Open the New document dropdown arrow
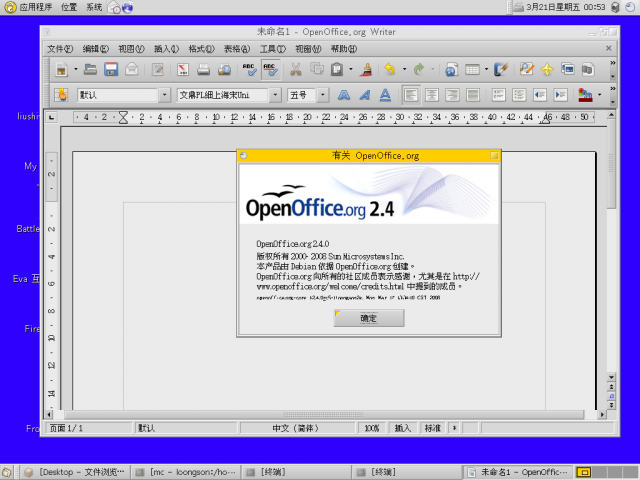Image resolution: width=640 pixels, height=480 pixels. click(x=76, y=69)
